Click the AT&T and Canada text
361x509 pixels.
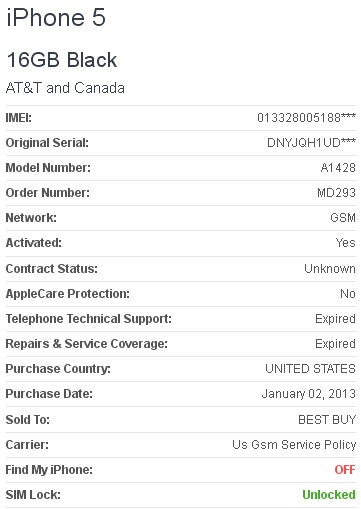(65, 88)
